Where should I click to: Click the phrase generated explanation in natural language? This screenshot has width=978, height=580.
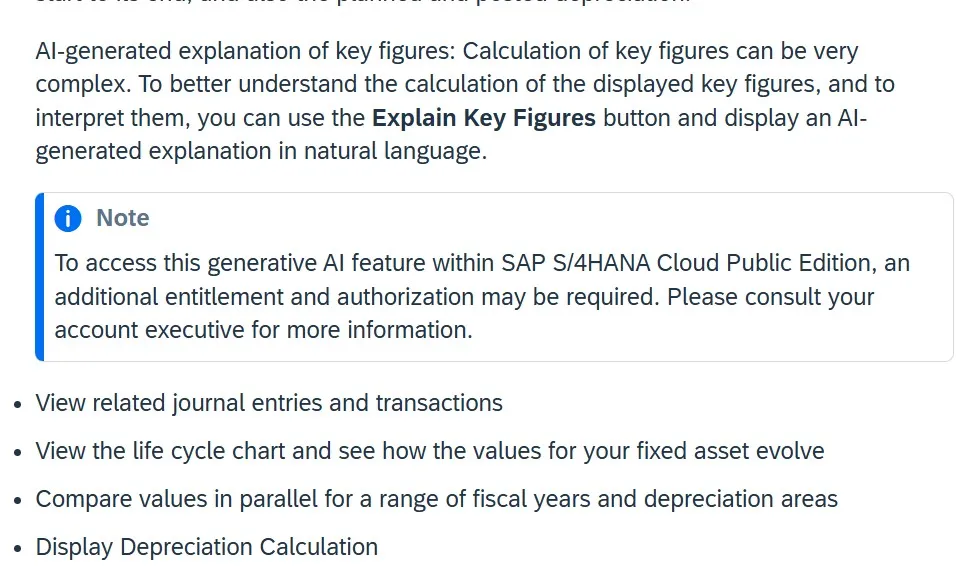point(261,152)
